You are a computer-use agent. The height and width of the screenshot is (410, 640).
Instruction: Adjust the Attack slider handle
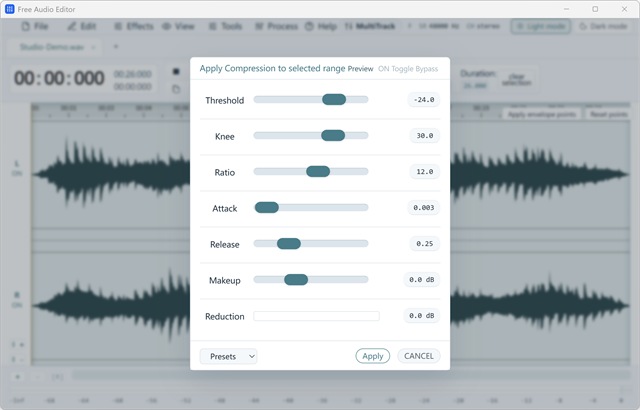[x=267, y=207]
